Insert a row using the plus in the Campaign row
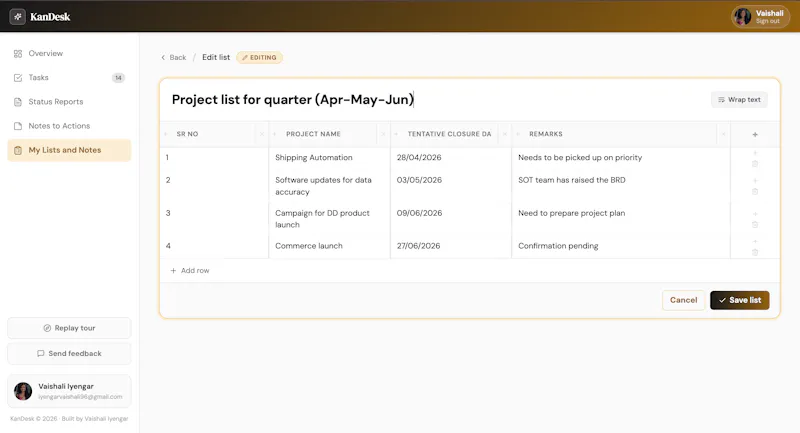This screenshot has width=800, height=433. coord(755,214)
